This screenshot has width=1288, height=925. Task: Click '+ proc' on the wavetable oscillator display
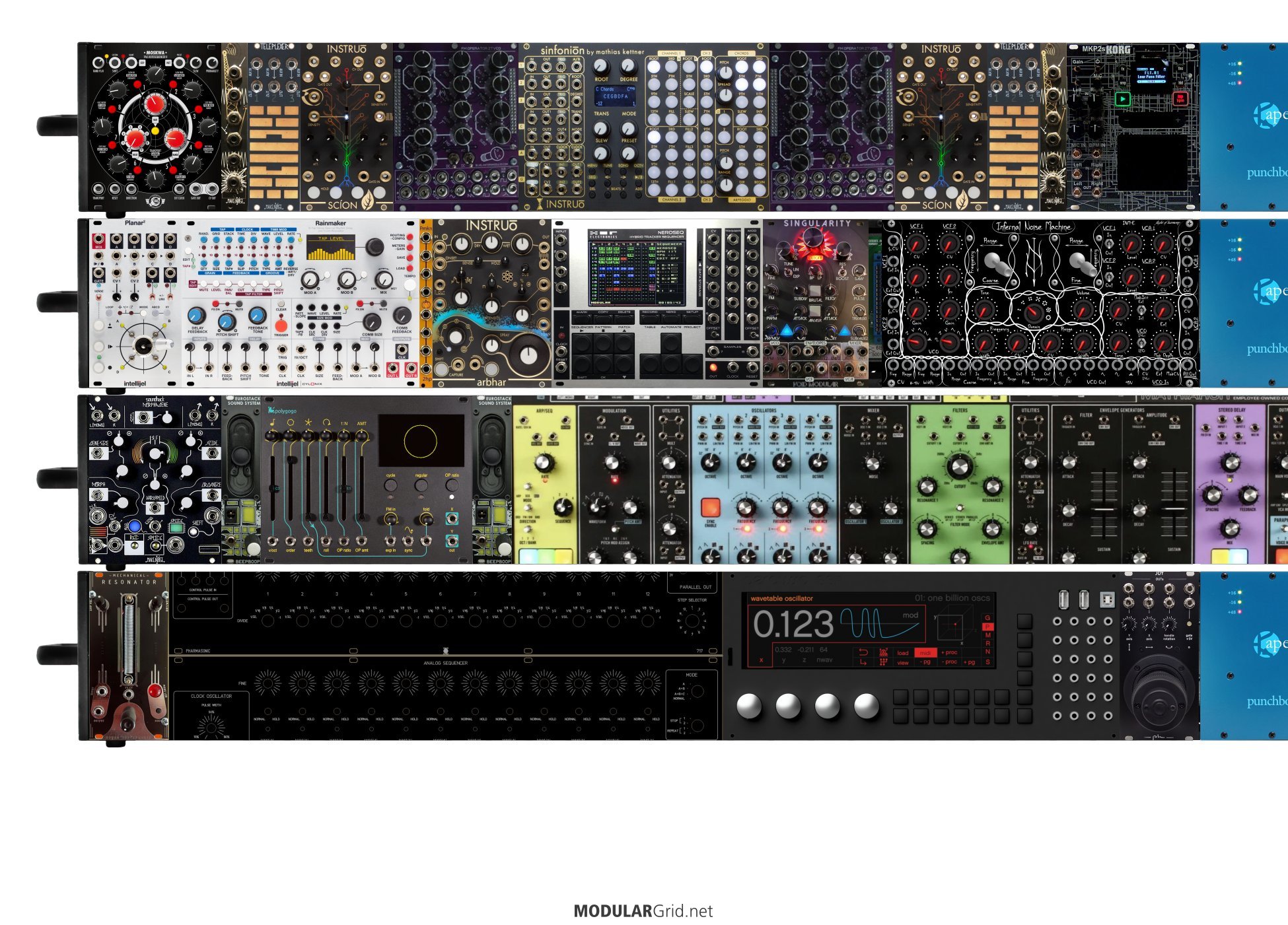click(x=950, y=652)
